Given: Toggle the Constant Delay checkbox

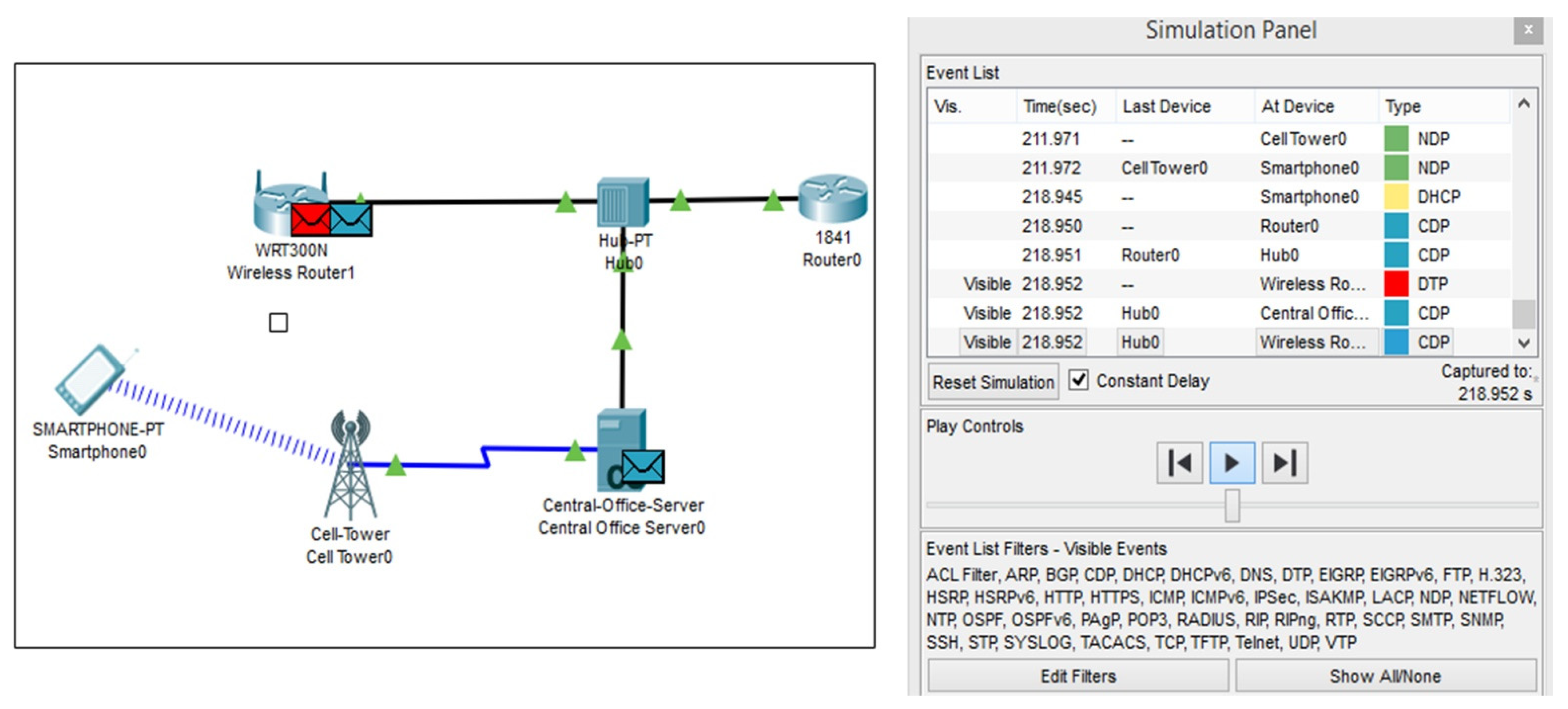Looking at the screenshot, I should tap(1078, 380).
